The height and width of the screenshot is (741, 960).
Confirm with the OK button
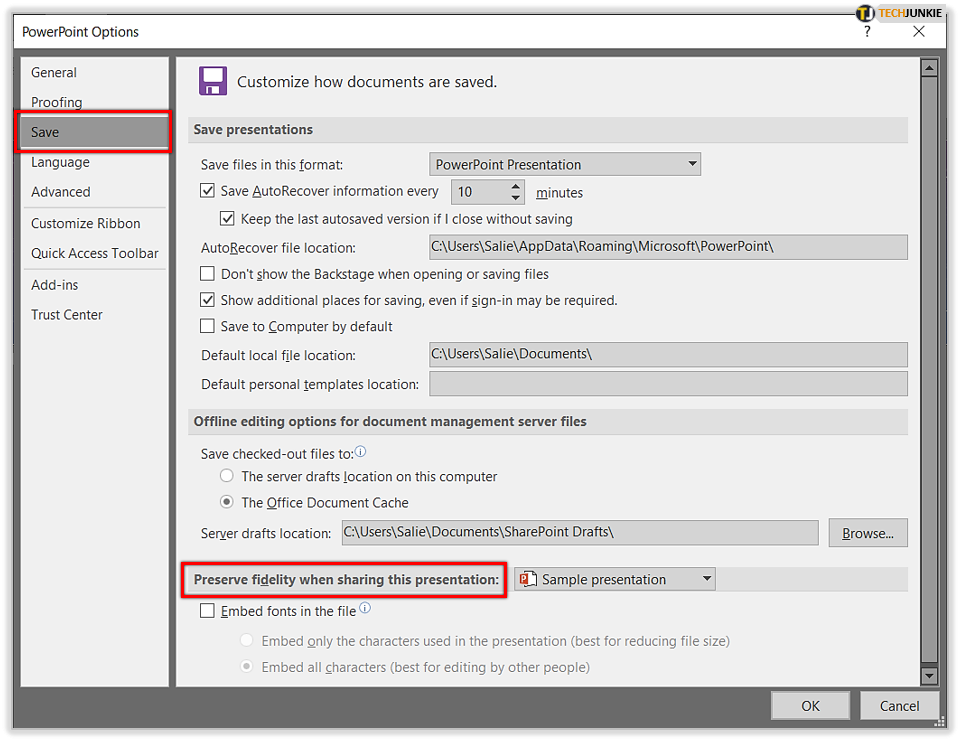[810, 706]
